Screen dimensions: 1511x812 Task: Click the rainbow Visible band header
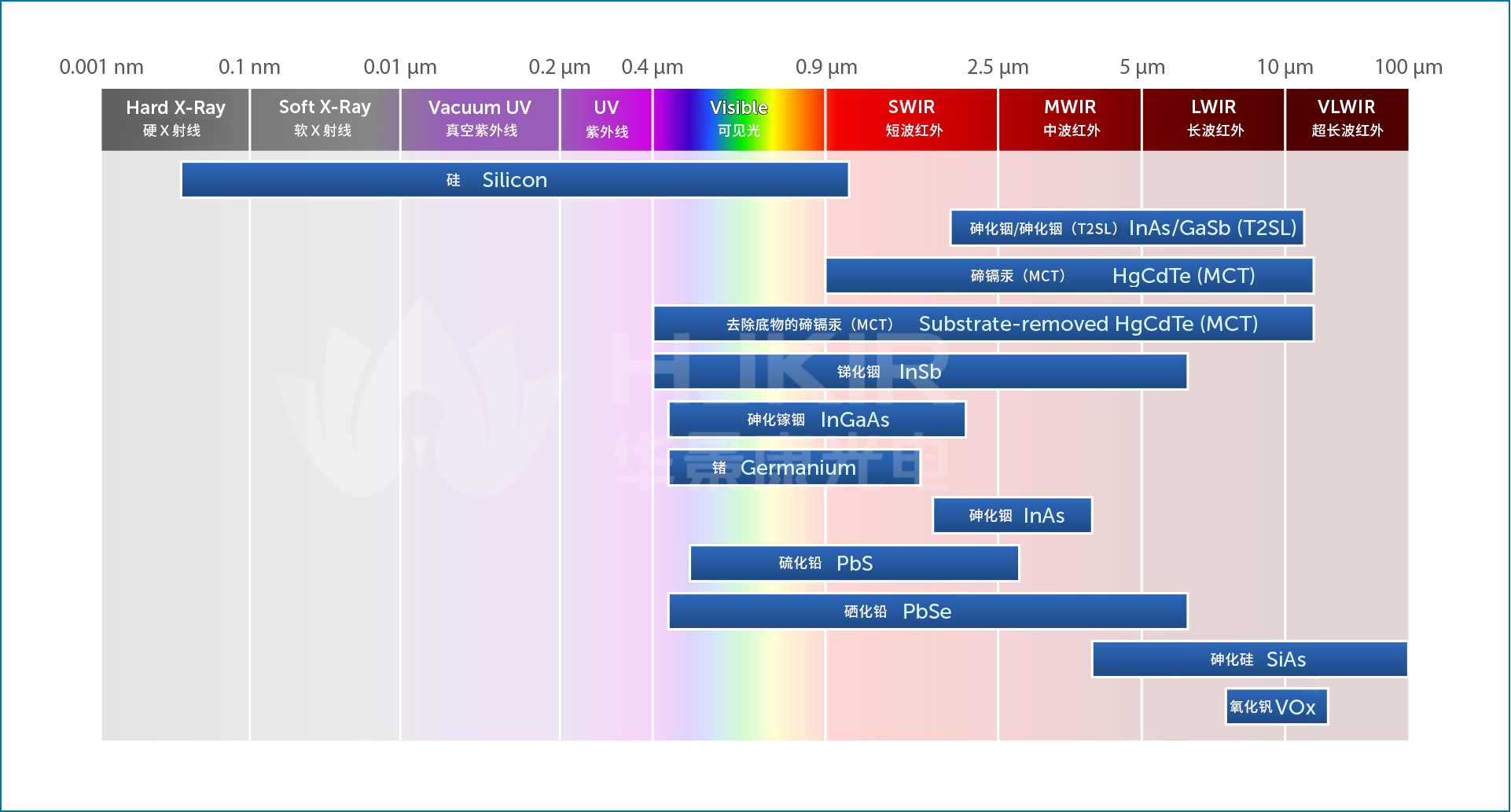tap(739, 119)
